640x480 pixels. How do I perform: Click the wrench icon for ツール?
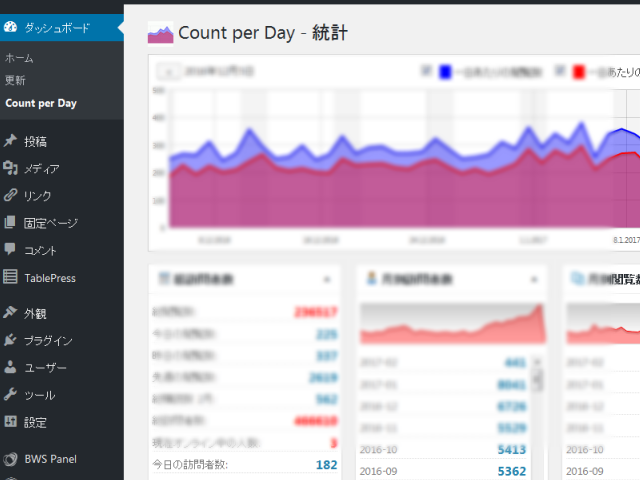tap(10, 394)
